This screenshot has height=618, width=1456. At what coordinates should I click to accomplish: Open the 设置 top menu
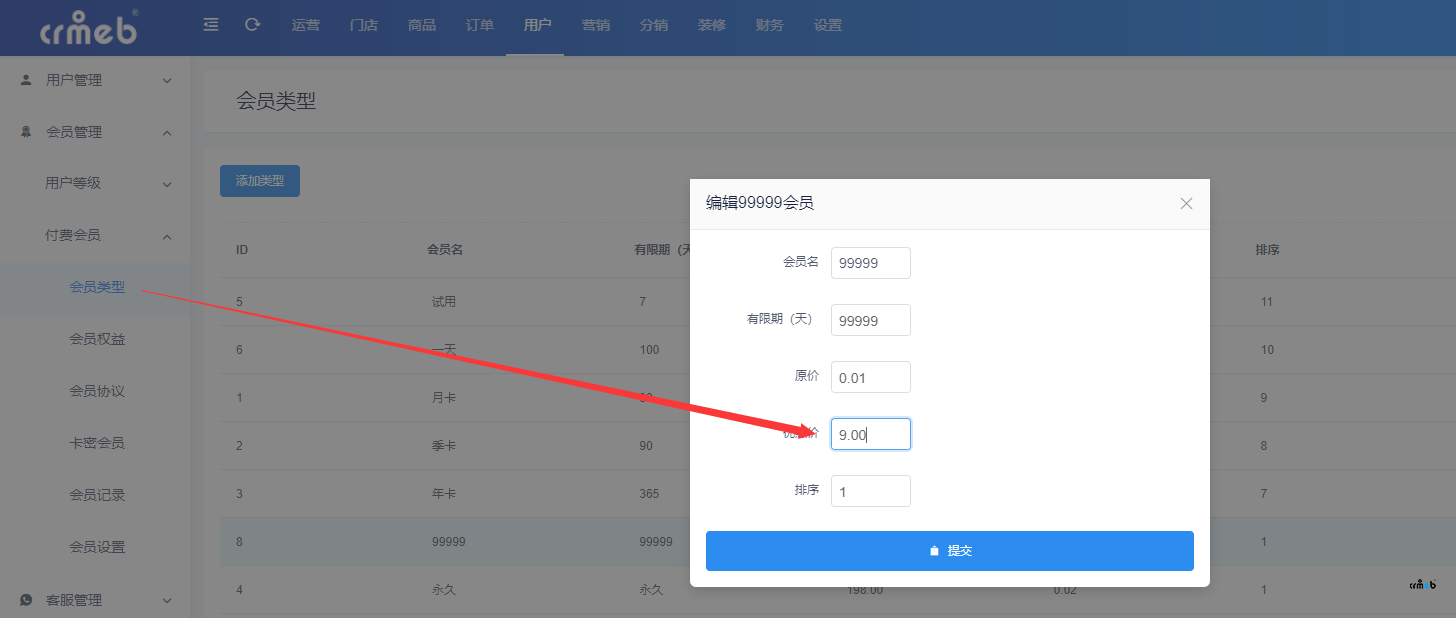(828, 25)
